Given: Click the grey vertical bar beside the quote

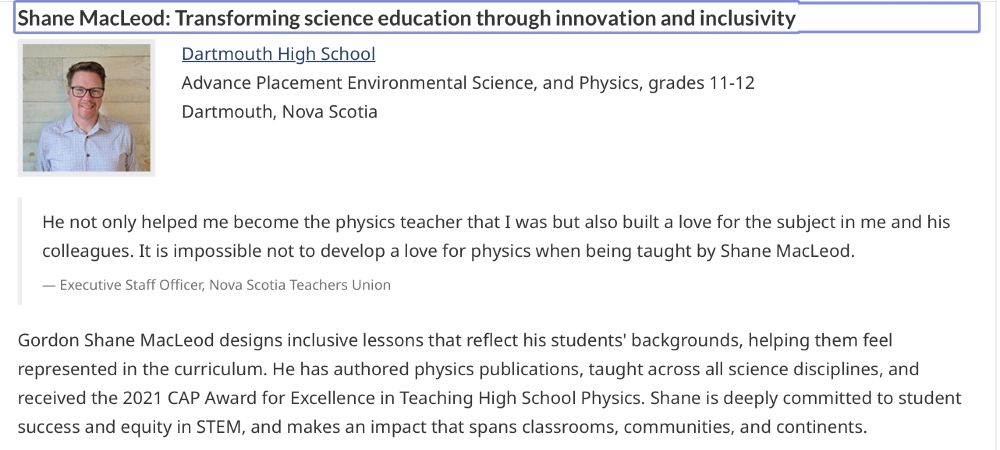Looking at the screenshot, I should click(x=20, y=251).
